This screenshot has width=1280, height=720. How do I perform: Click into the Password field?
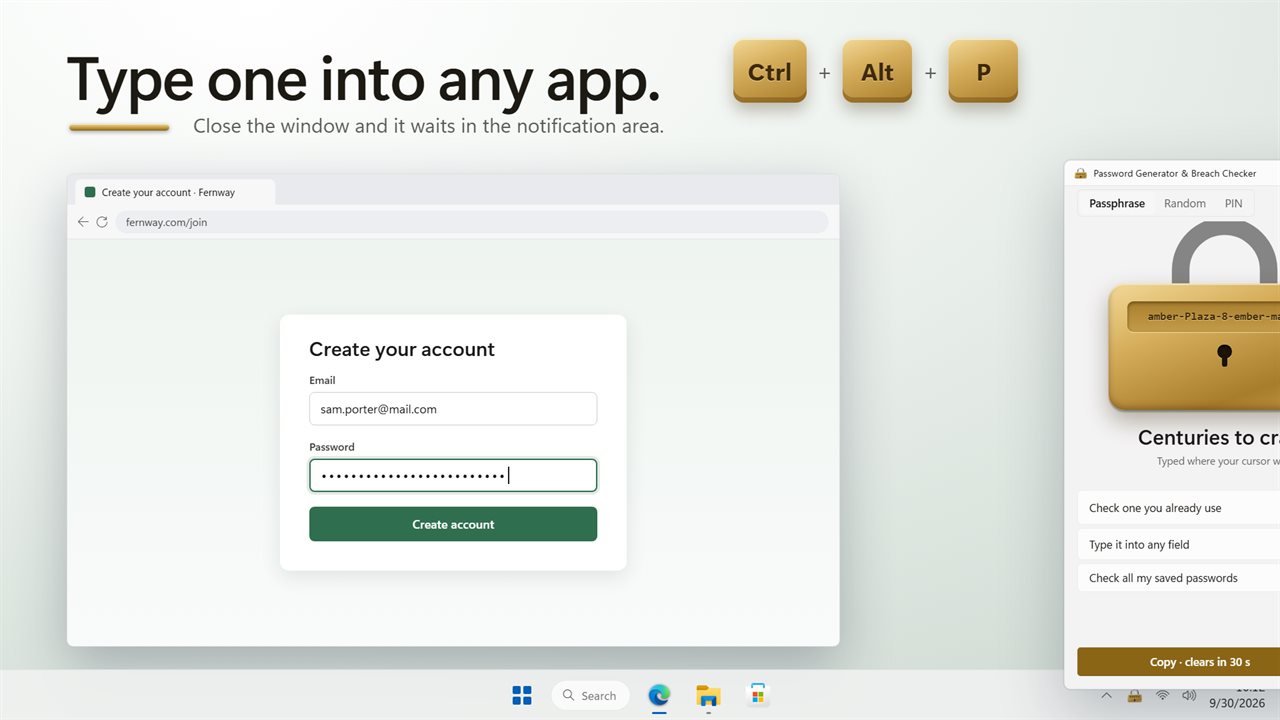tap(453, 475)
